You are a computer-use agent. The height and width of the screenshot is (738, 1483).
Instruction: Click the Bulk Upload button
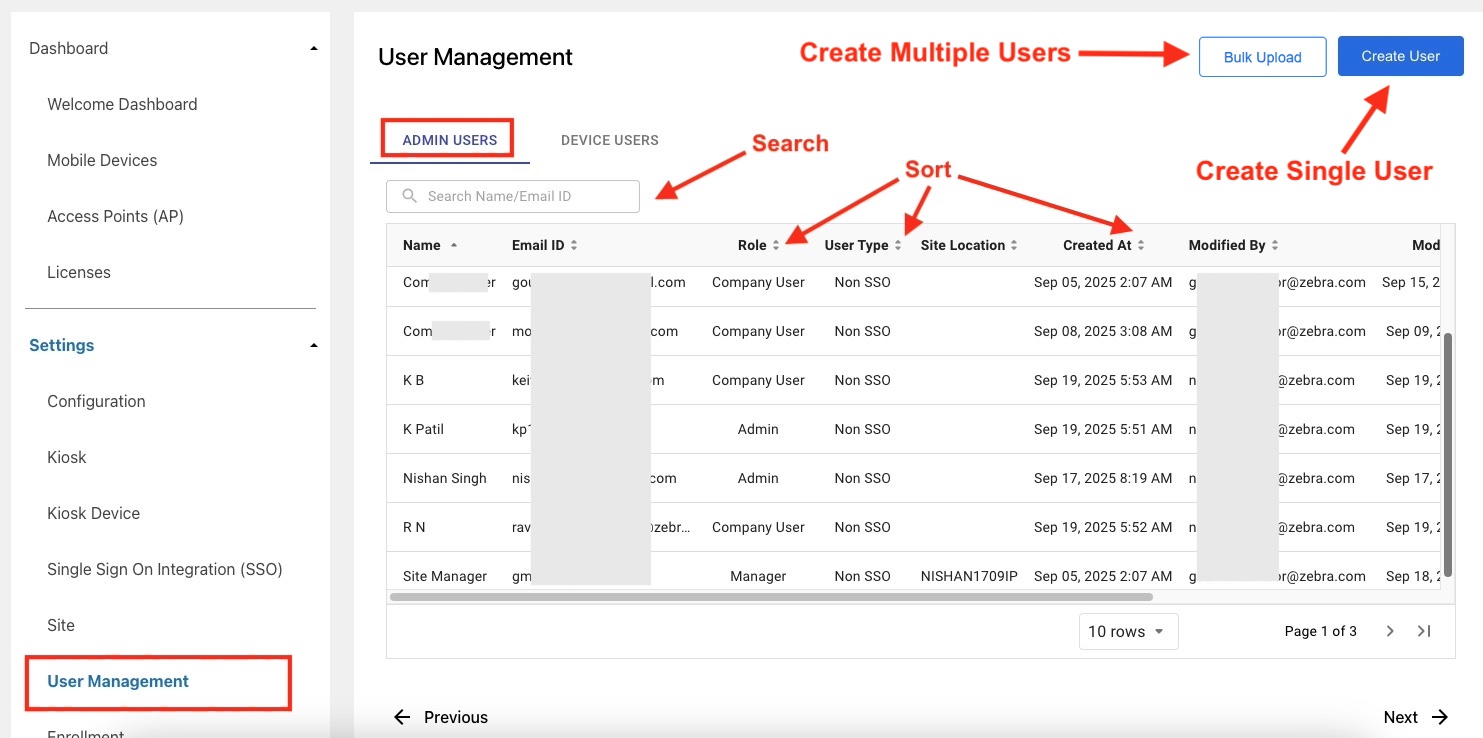pyautogui.click(x=1262, y=57)
